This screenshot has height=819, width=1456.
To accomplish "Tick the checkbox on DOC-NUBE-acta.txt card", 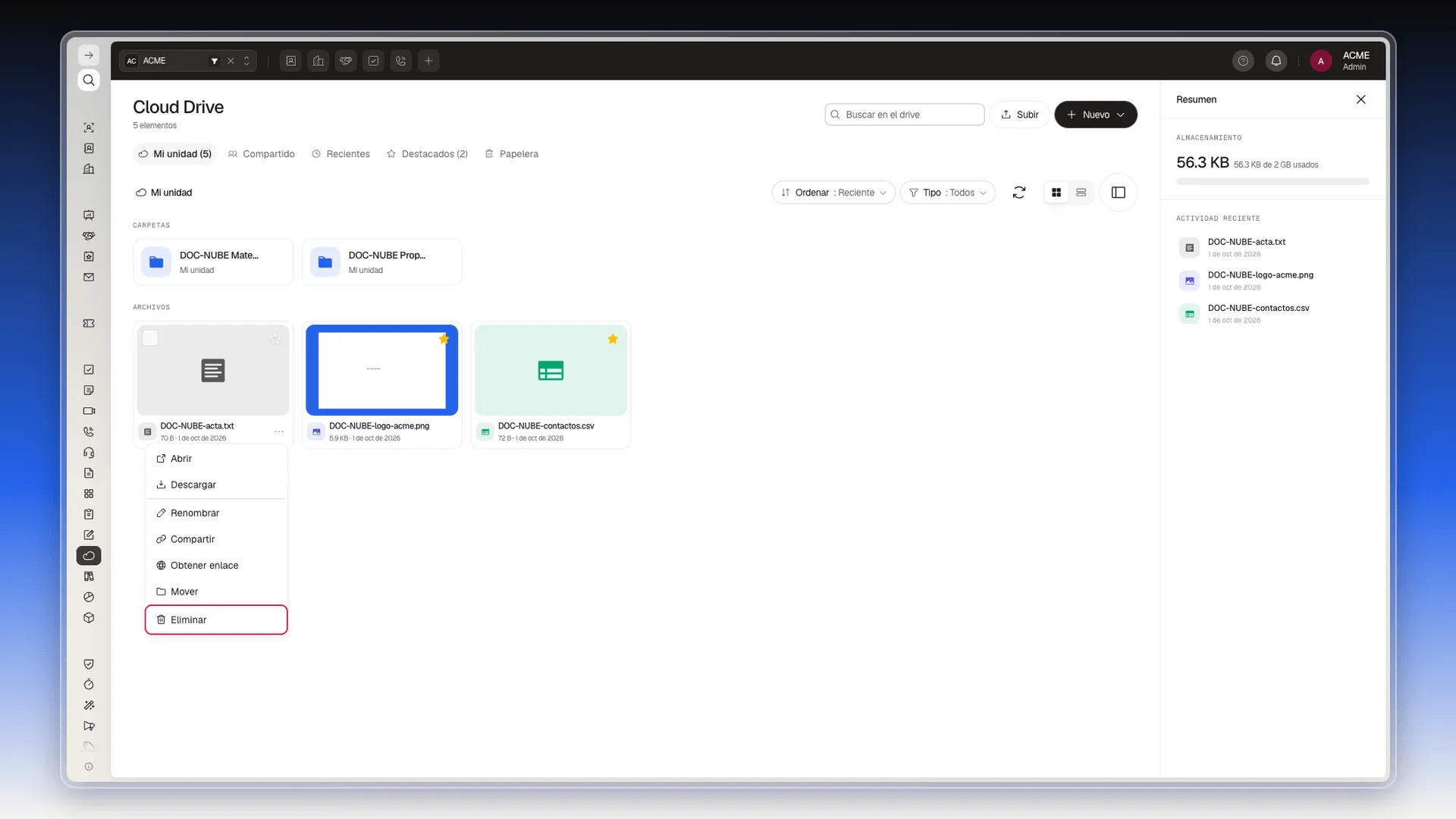I will coord(150,338).
